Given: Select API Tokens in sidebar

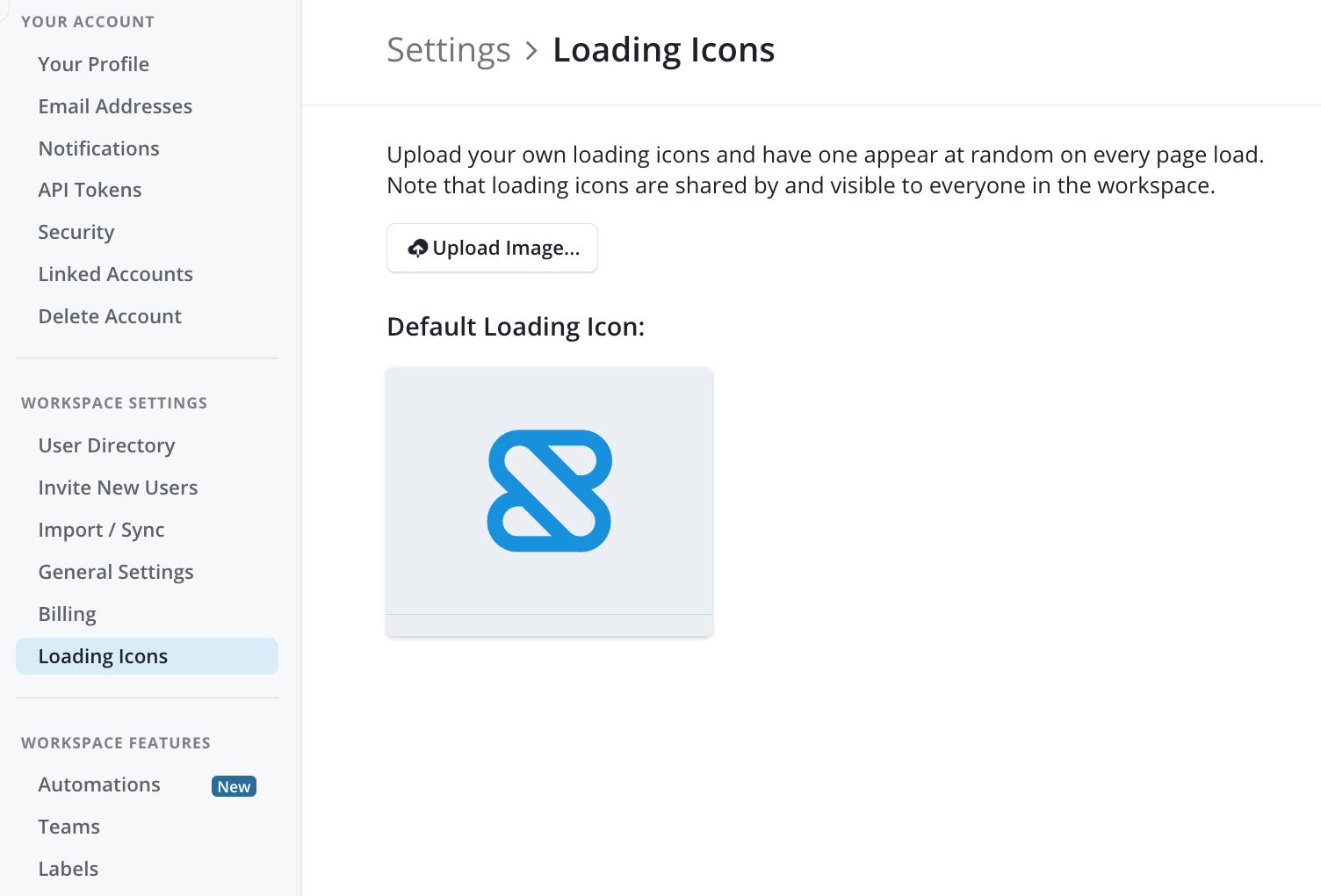Looking at the screenshot, I should [x=90, y=190].
